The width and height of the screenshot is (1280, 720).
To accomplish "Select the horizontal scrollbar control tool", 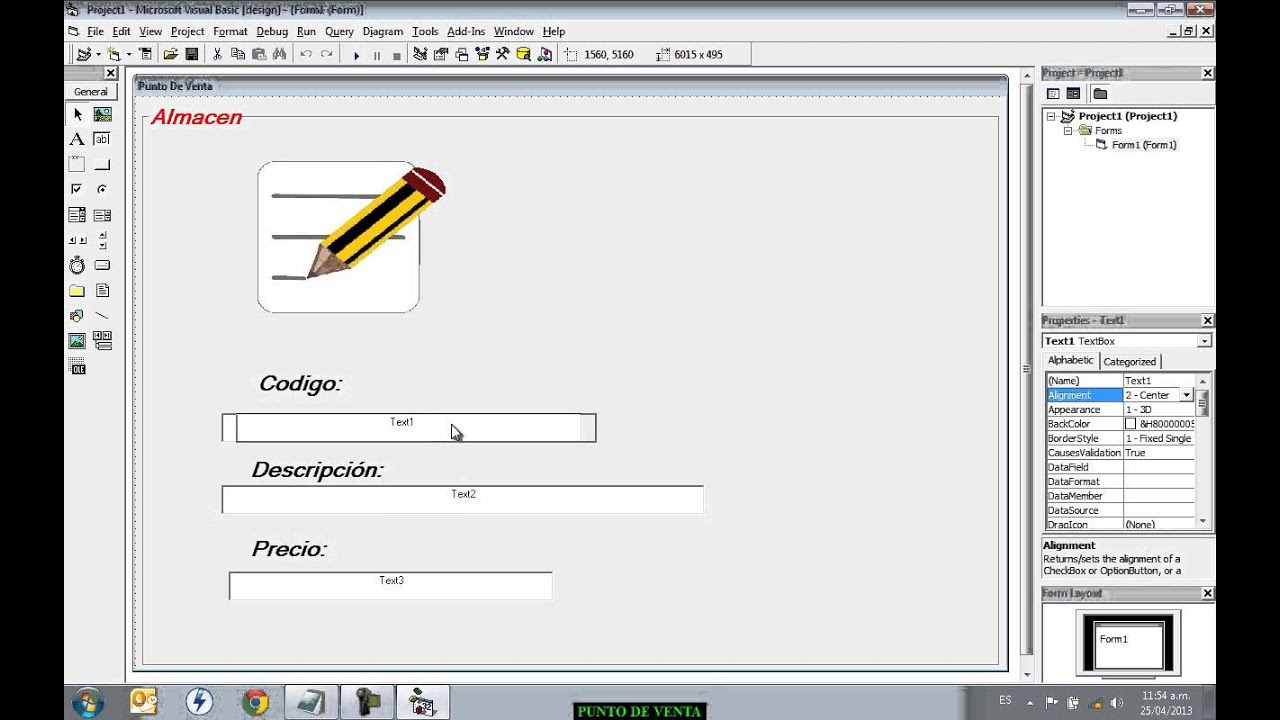I will [77, 240].
